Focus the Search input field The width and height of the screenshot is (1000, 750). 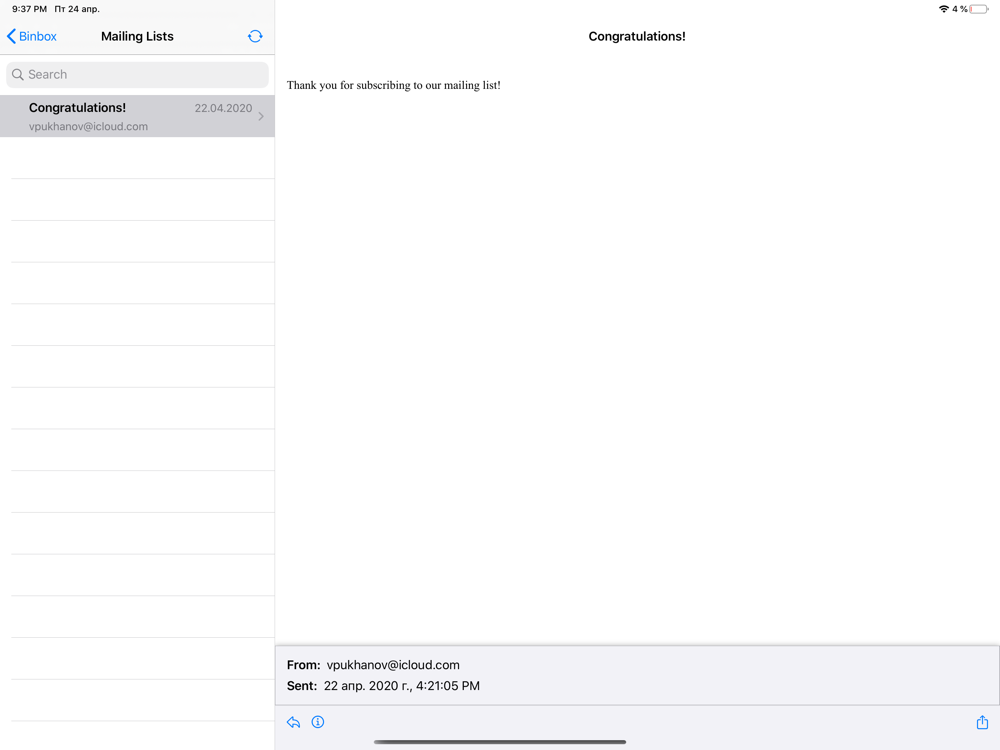coord(137,75)
